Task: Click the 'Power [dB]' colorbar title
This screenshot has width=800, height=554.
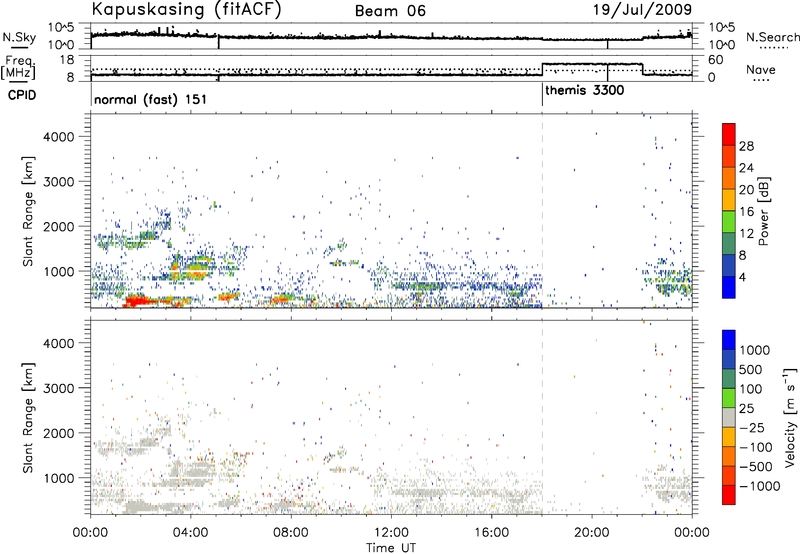Action: point(764,211)
